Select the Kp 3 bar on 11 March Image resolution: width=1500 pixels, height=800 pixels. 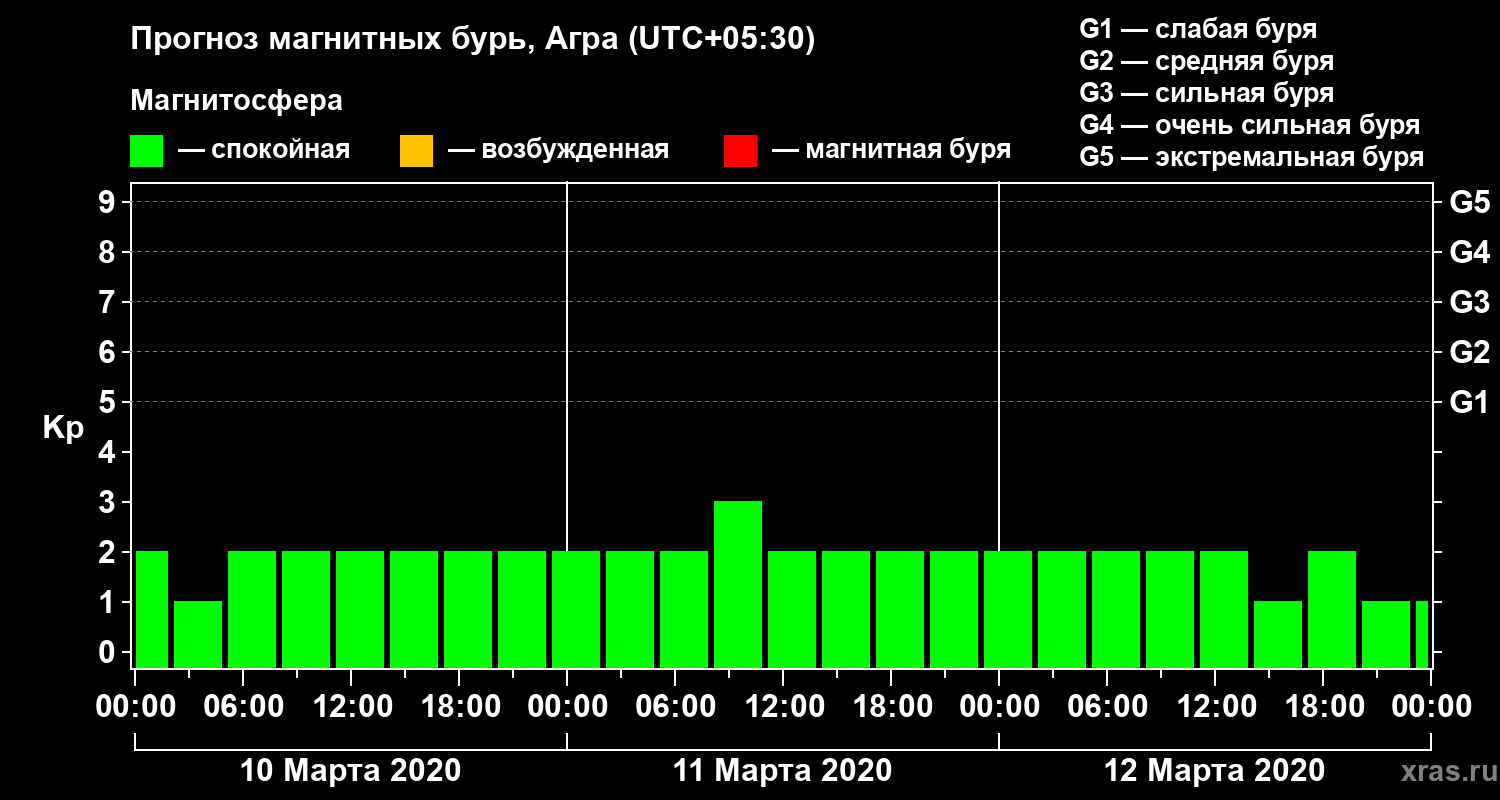(x=738, y=584)
